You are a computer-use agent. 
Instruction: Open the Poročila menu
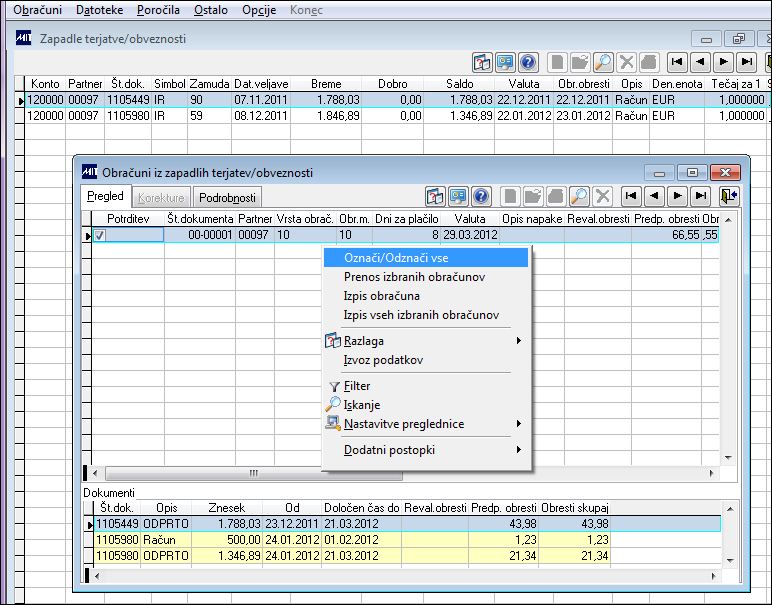(159, 10)
